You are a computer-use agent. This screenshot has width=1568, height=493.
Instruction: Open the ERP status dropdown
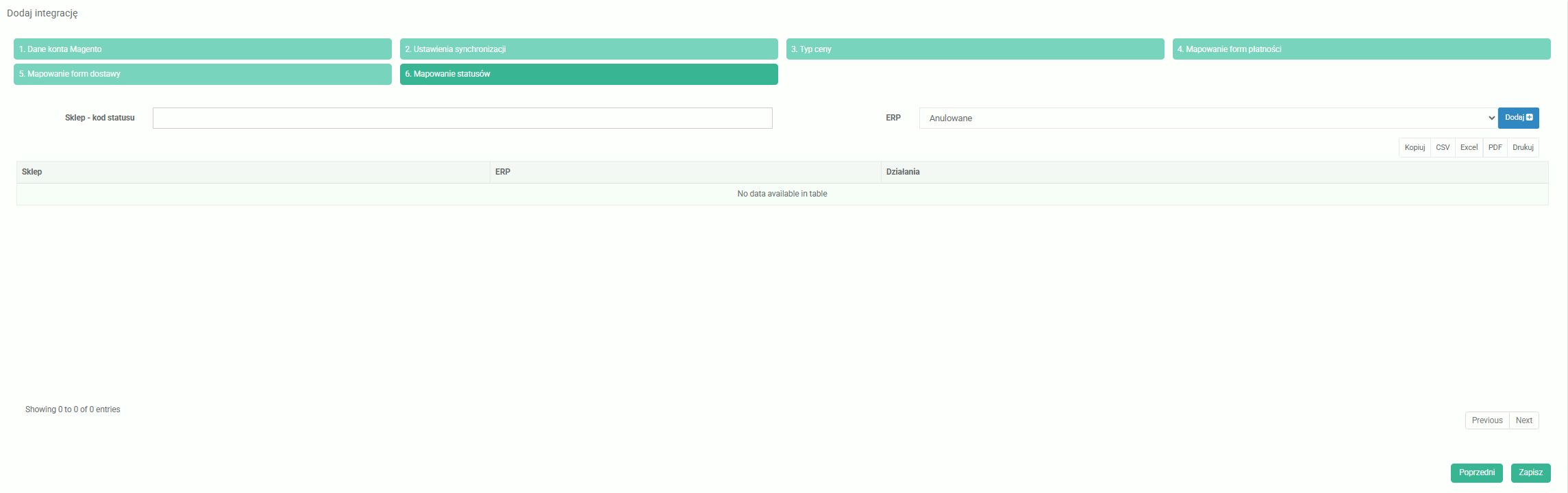tap(1208, 118)
